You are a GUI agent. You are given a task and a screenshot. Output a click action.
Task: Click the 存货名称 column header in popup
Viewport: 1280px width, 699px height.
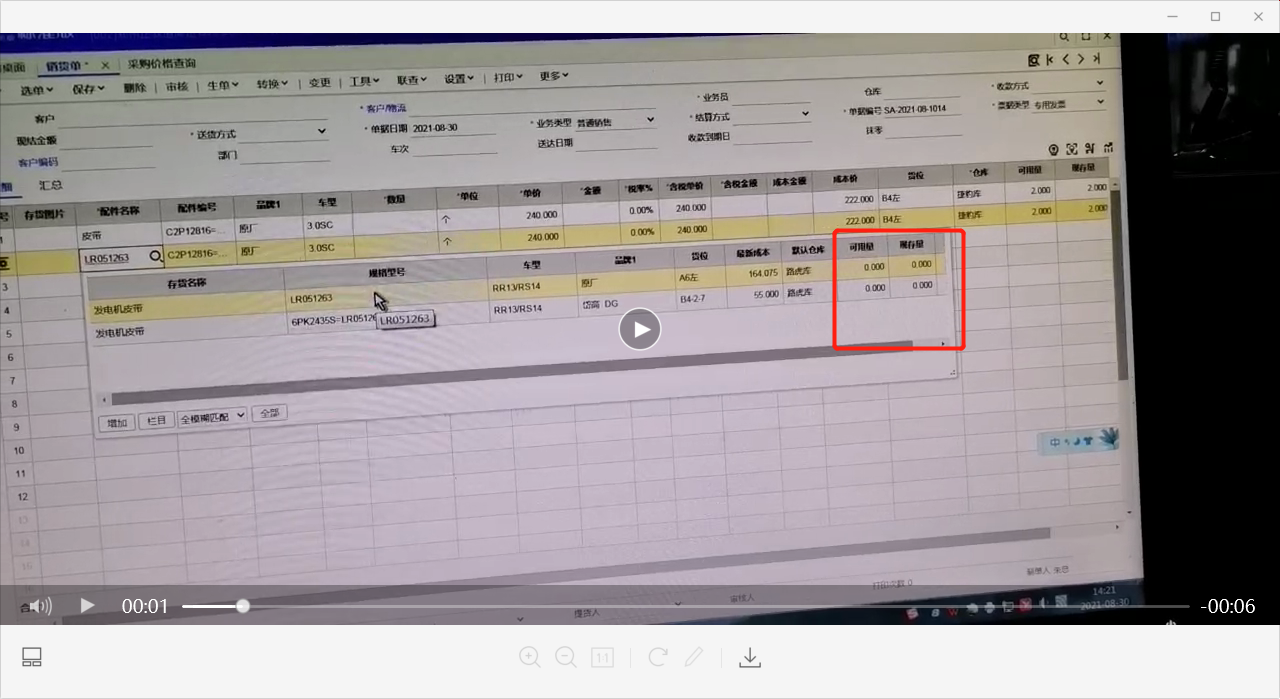(185, 283)
